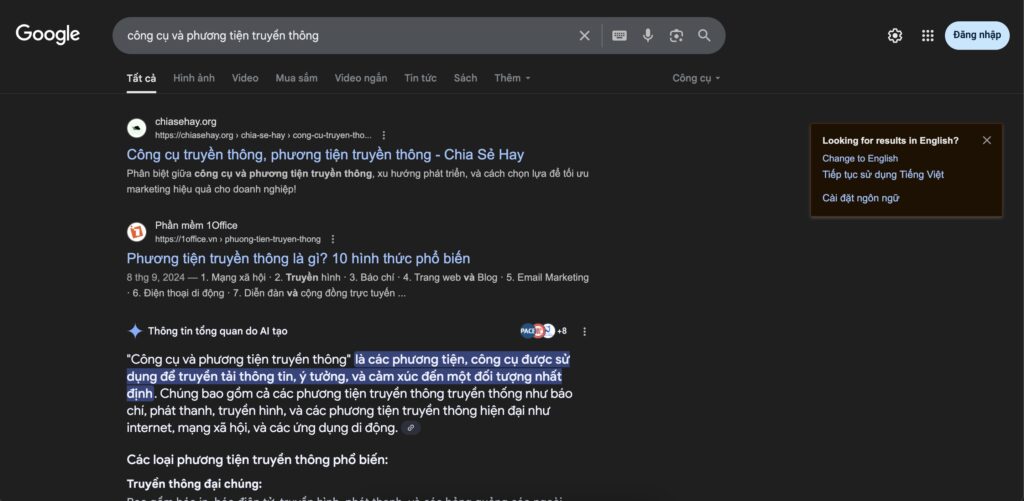Expand the Thêm dropdown
The image size is (1024, 501).
513,78
